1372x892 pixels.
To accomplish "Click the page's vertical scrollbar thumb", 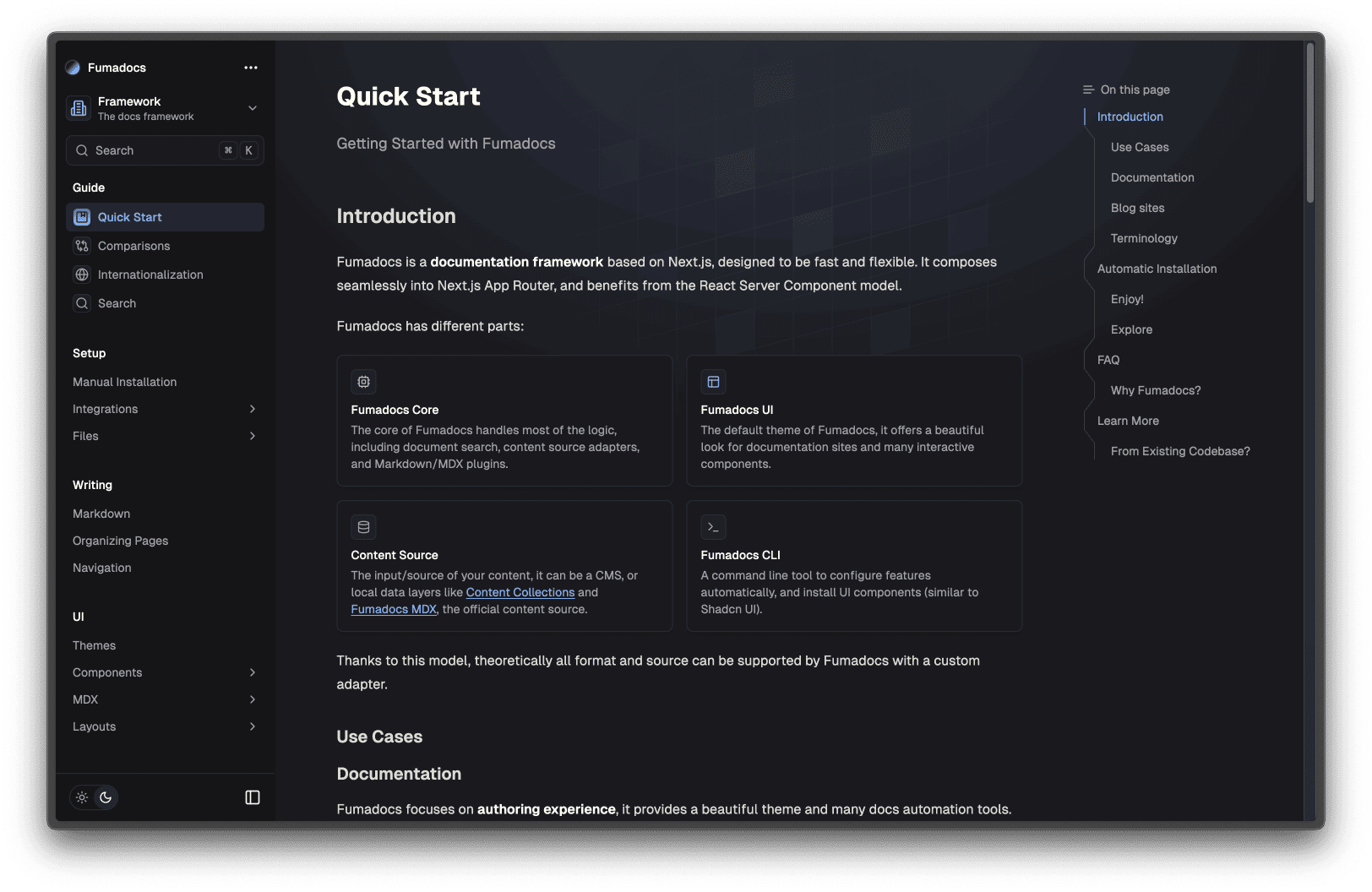I will pos(1310,122).
